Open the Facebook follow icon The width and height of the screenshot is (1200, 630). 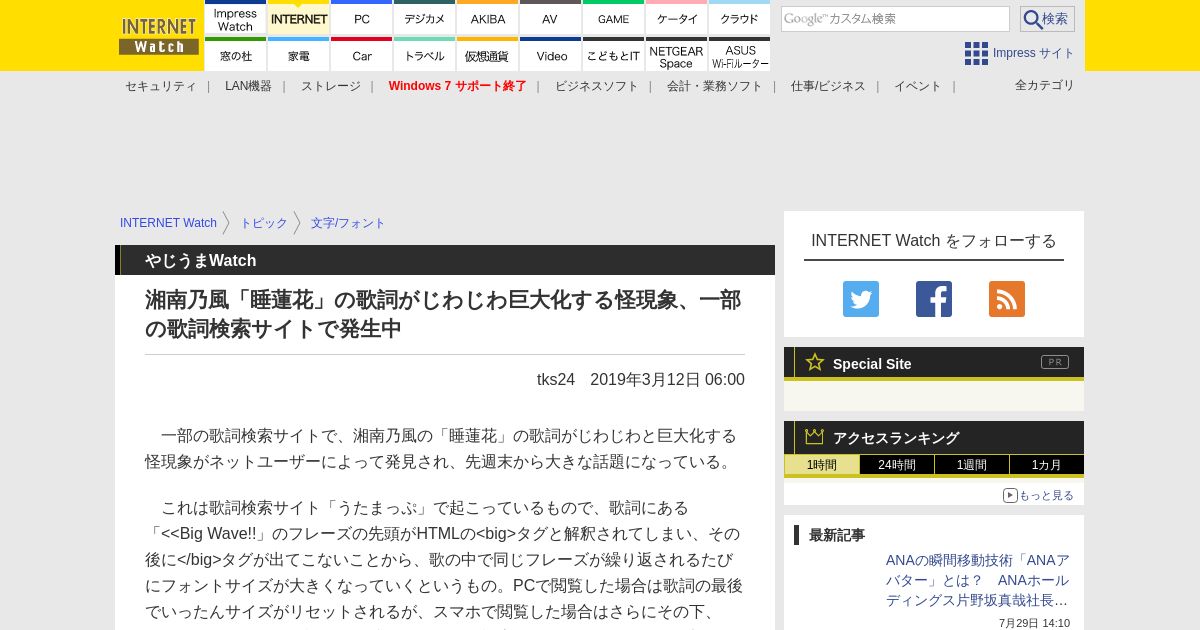click(934, 299)
